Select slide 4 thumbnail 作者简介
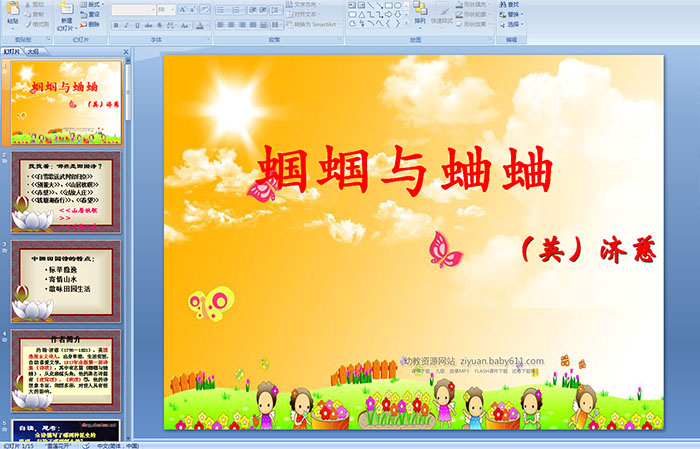The height and width of the screenshot is (449, 700). [66, 370]
